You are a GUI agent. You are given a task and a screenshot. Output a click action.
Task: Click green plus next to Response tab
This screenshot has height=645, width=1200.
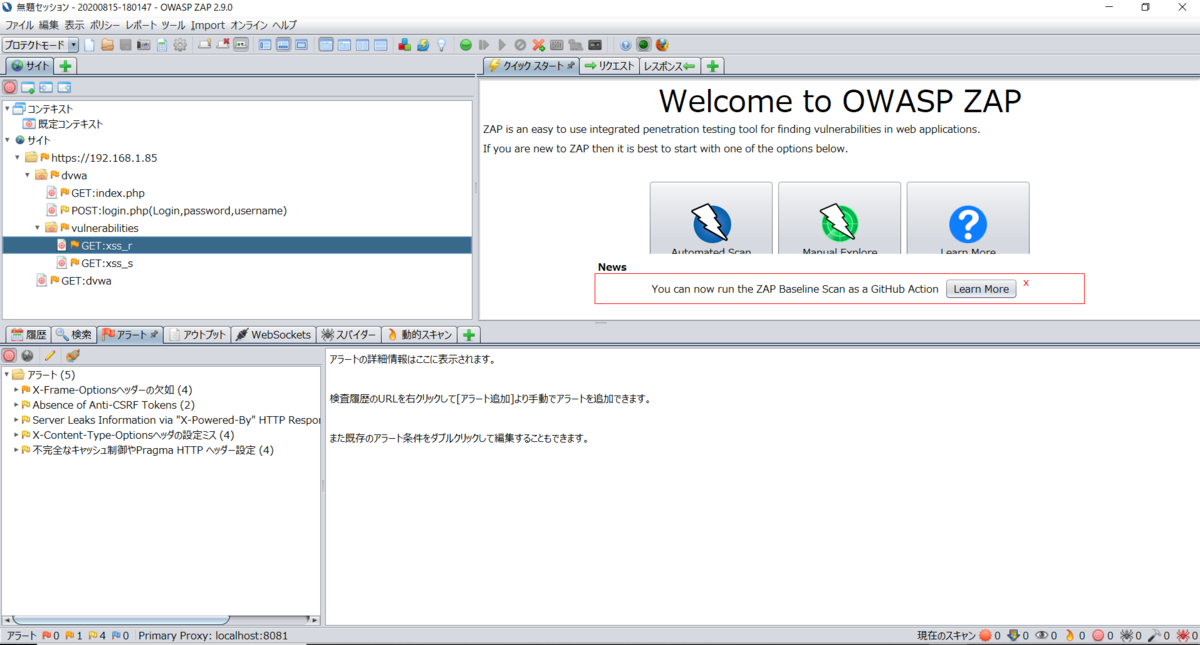click(x=712, y=66)
